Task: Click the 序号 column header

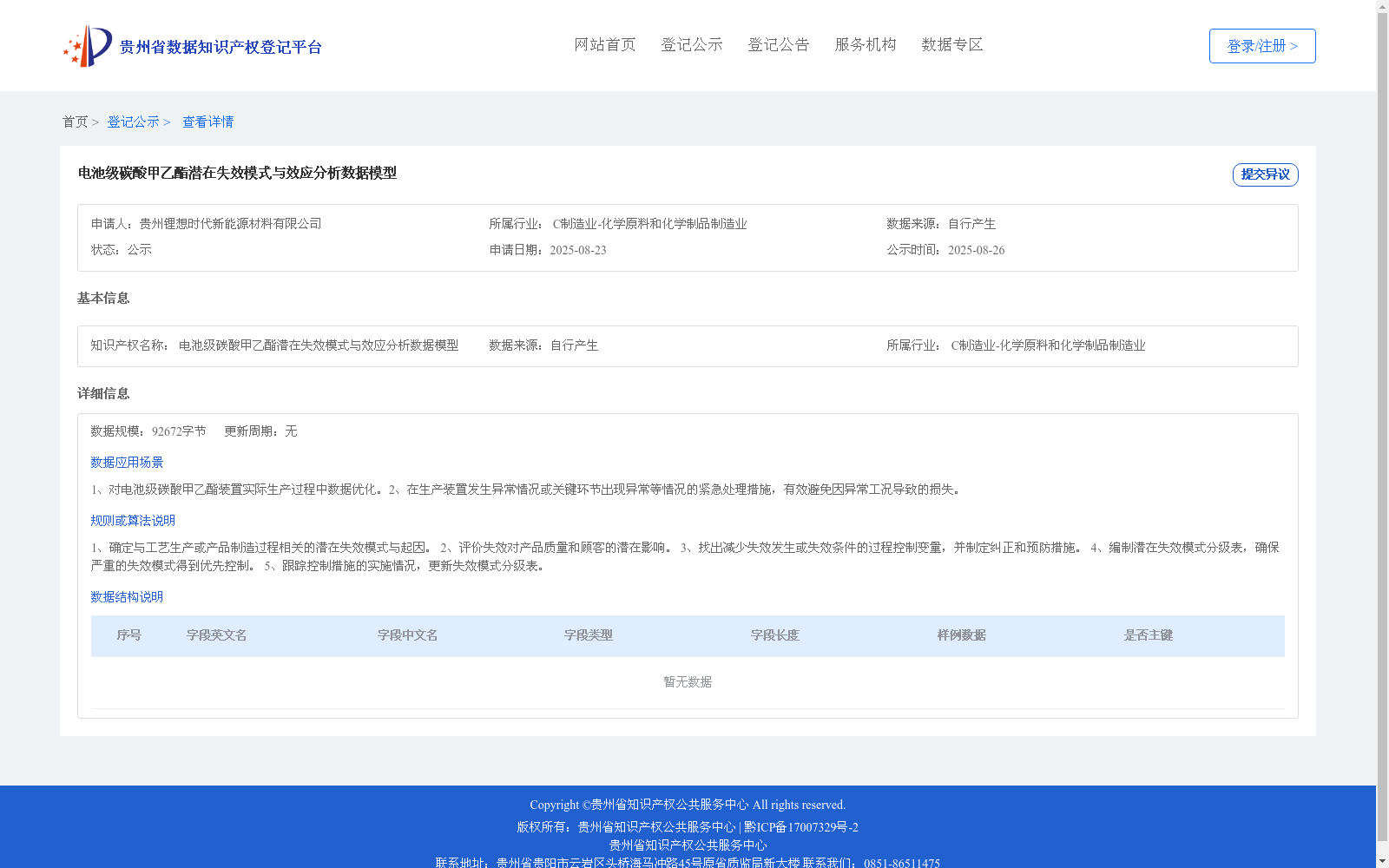Action: pyautogui.click(x=128, y=635)
